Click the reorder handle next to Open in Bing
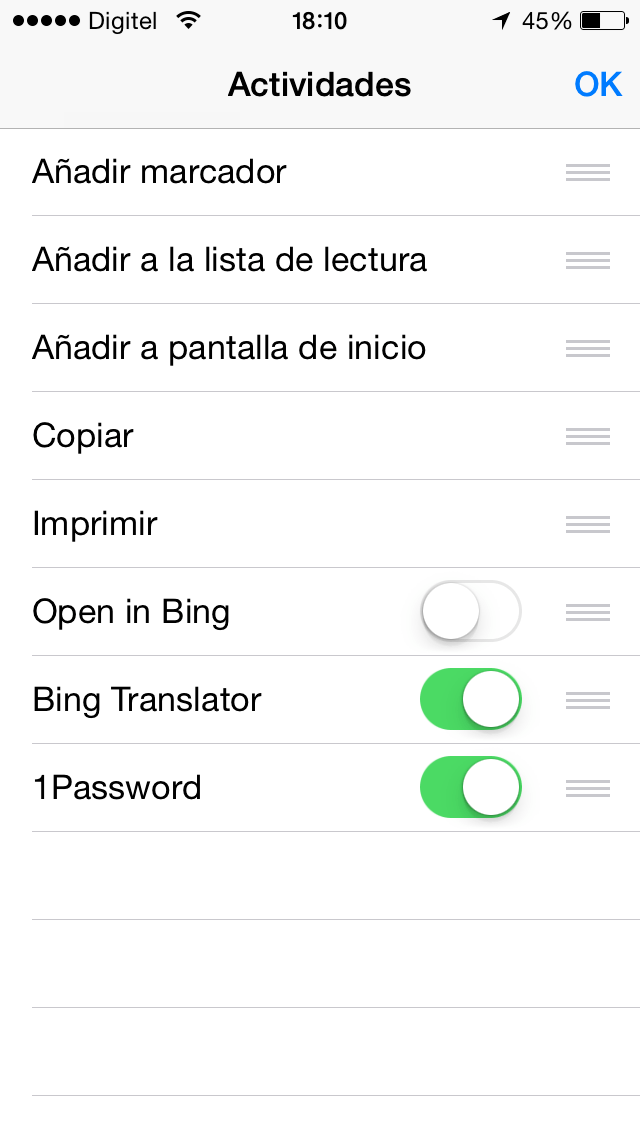The image size is (640, 1136). click(x=587, y=612)
